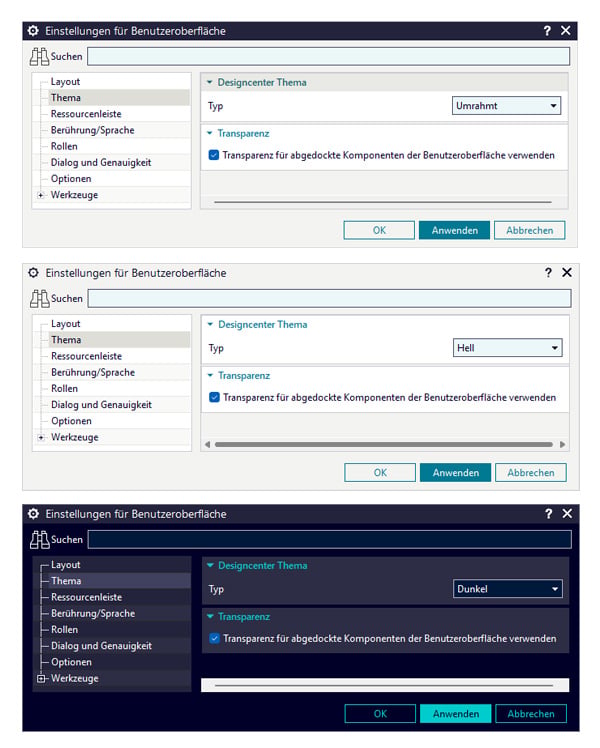
Task: Select Layout in the Dunkel dialog tree
Action: 66,564
